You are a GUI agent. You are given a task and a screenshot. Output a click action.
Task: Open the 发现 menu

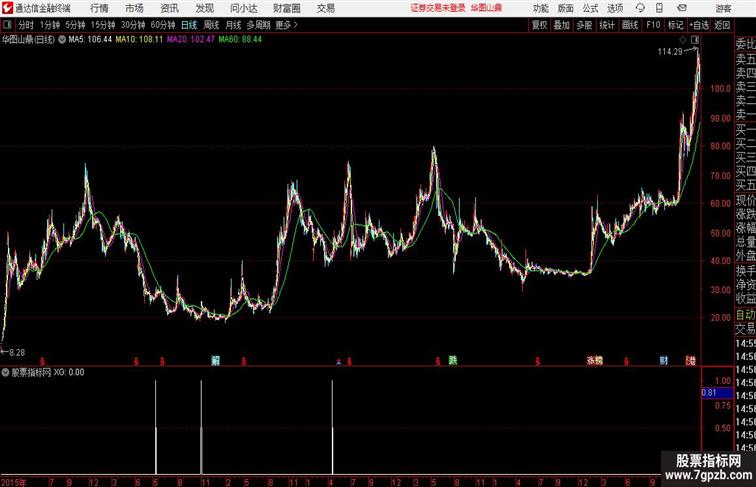(x=204, y=8)
